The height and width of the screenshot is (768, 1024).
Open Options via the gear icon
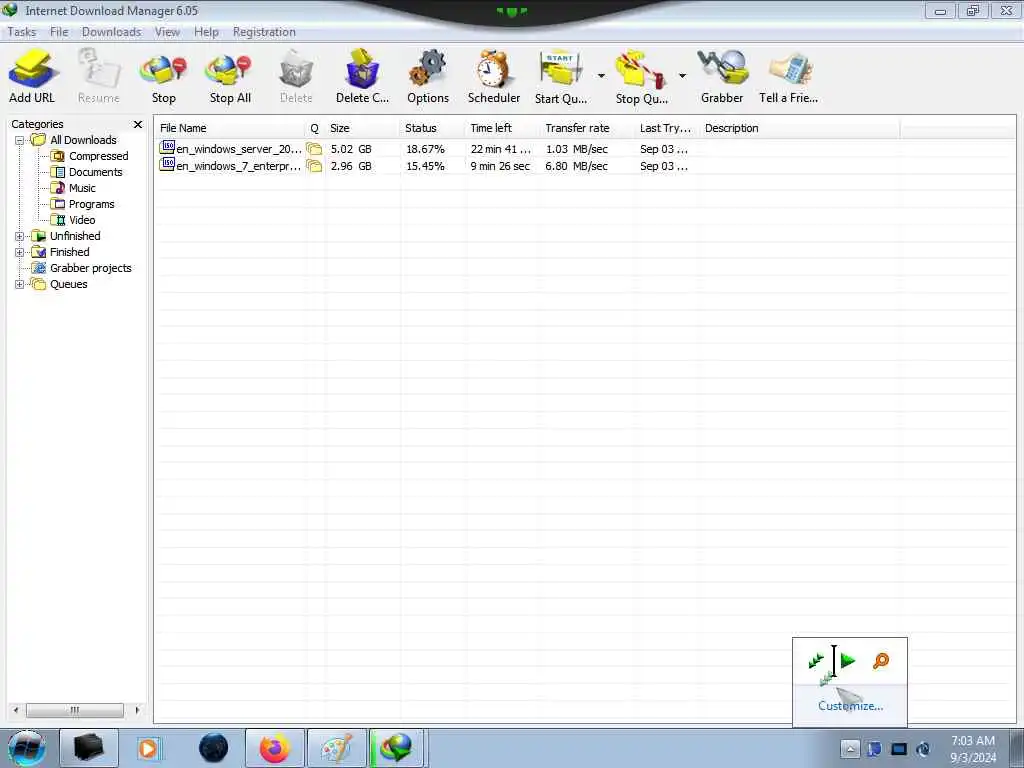pos(428,69)
